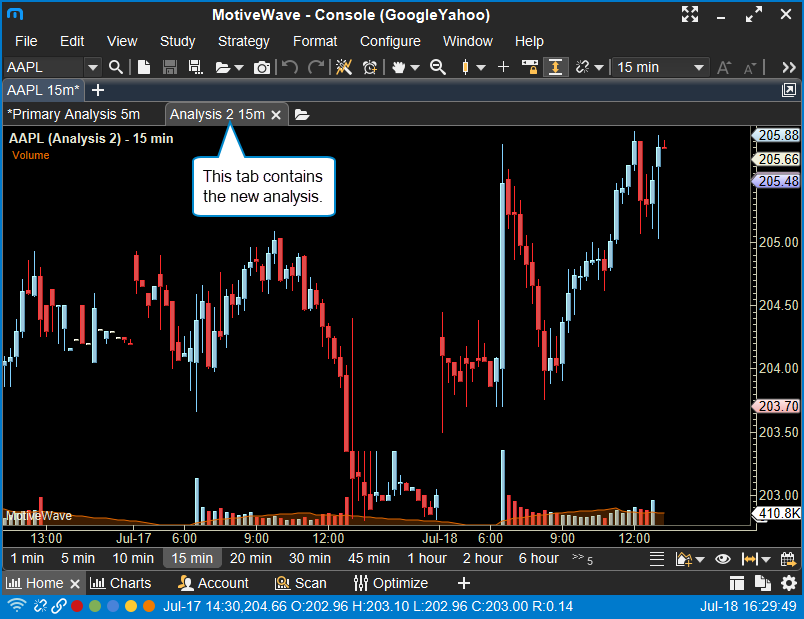Close the Home page tab
Screen dimensions: 804x619
[x=75, y=584]
